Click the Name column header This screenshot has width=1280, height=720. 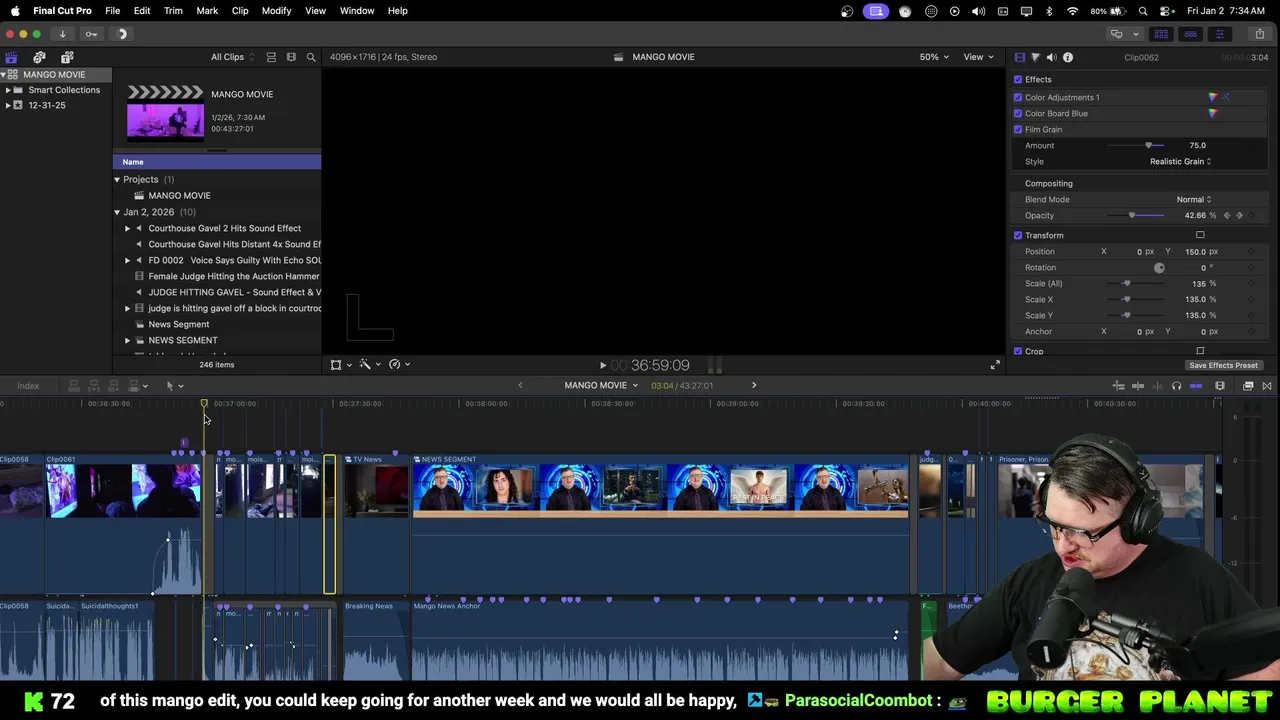[x=217, y=162]
